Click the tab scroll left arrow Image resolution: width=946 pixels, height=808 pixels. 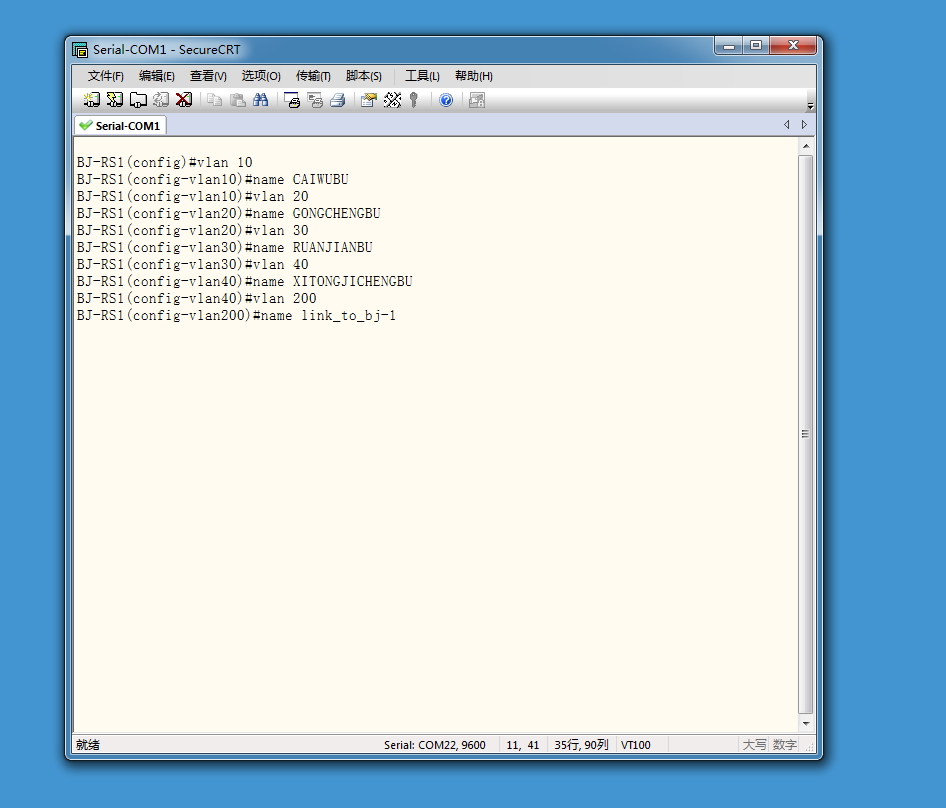coord(787,124)
